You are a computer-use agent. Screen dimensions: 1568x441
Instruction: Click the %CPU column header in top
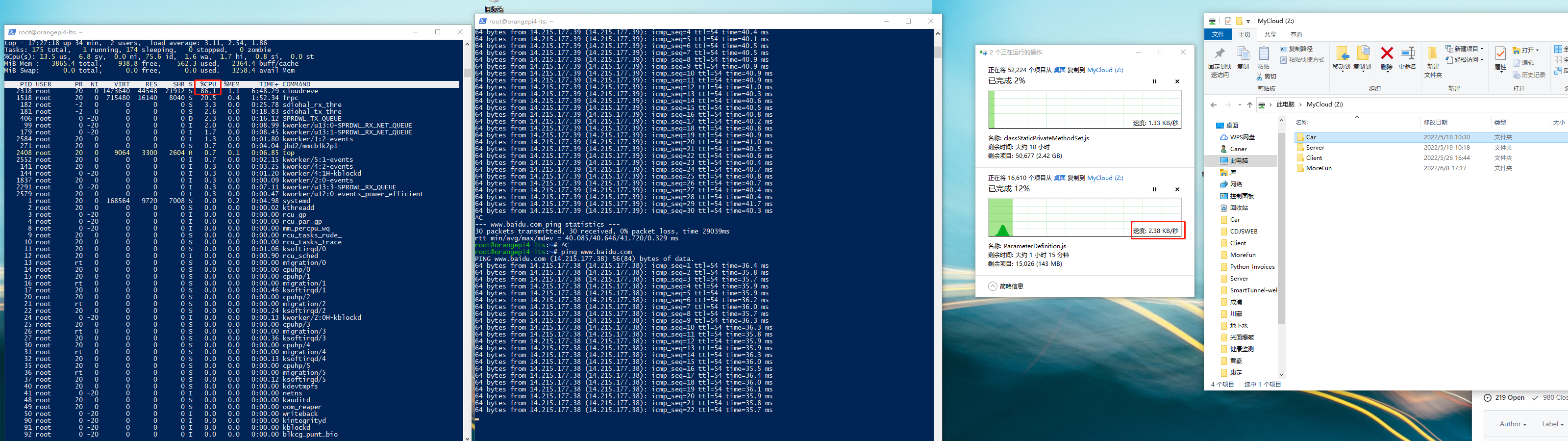click(208, 84)
